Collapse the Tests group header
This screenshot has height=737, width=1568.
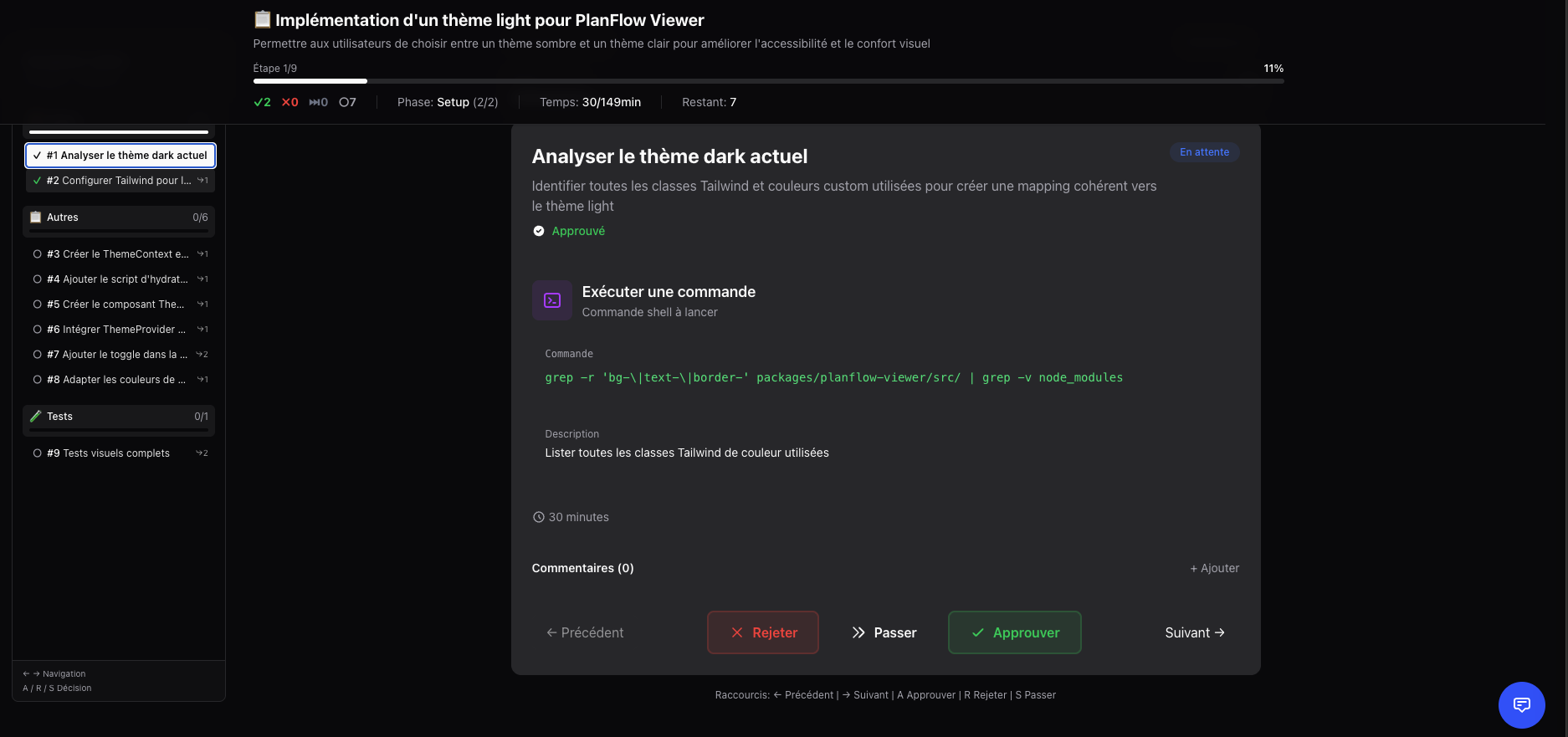(119, 420)
